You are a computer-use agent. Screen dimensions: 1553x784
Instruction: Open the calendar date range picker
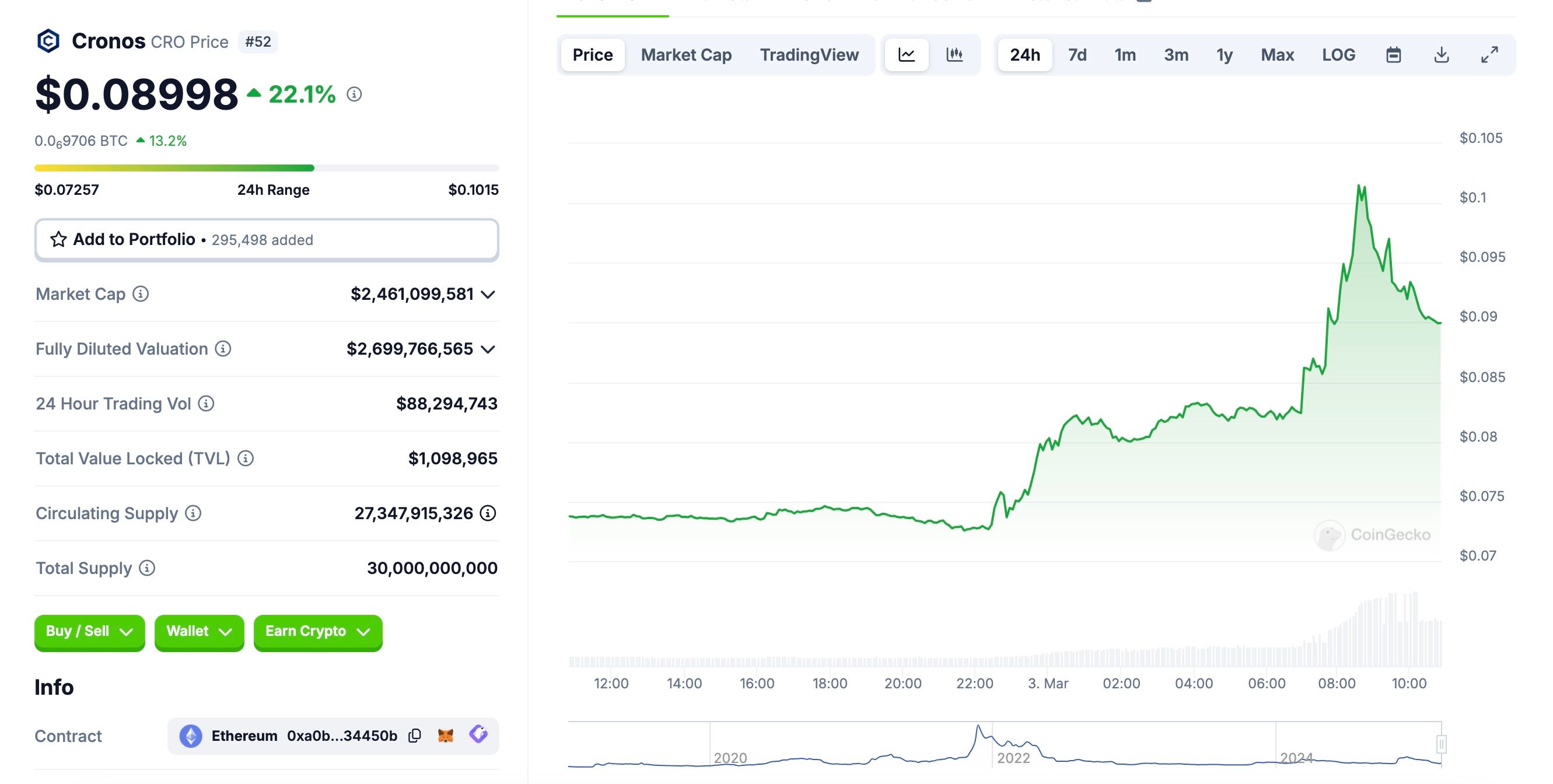1393,55
